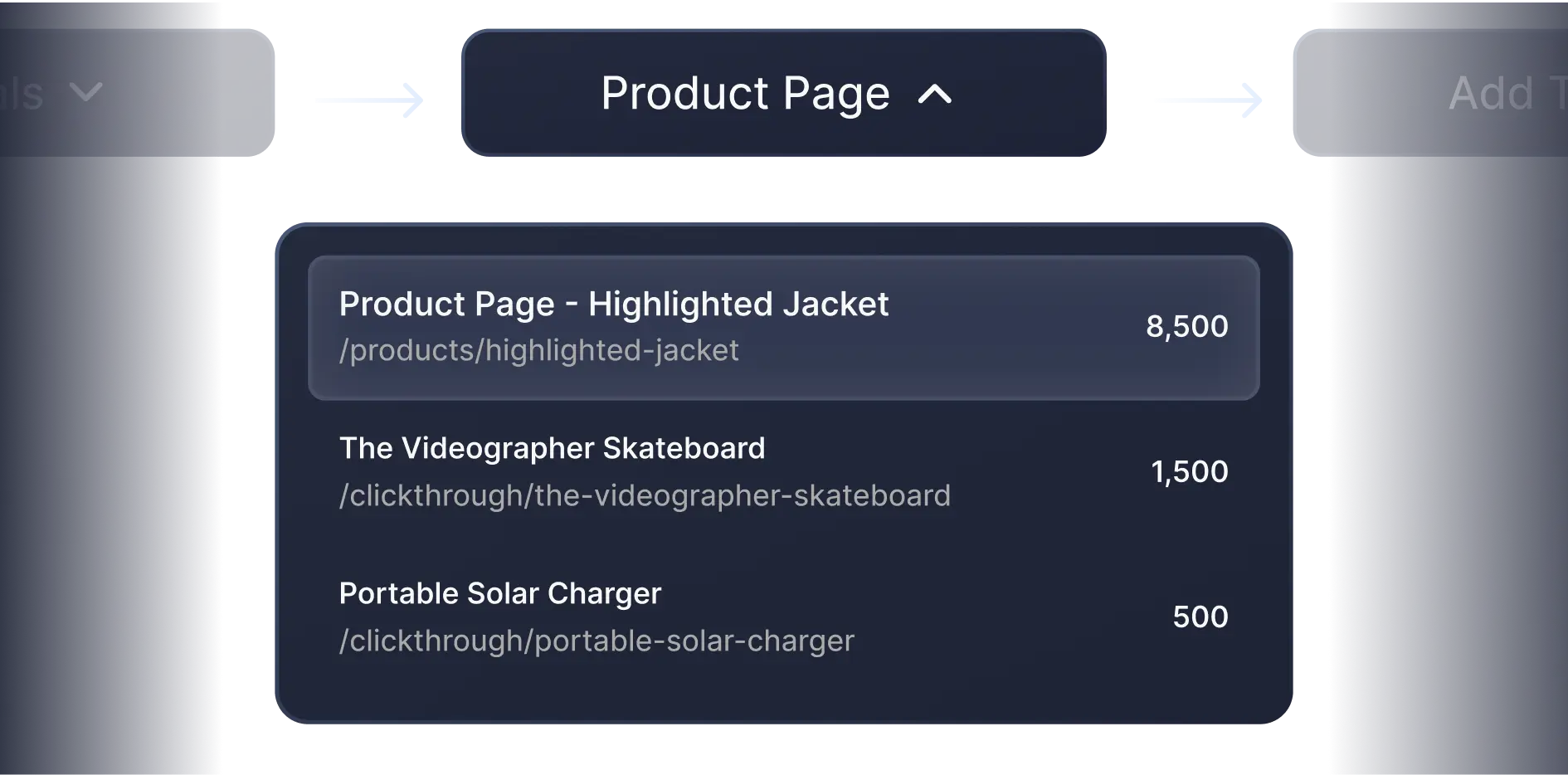1568x775 pixels.
Task: Click the left step label ending in "ls"
Action: point(23,93)
